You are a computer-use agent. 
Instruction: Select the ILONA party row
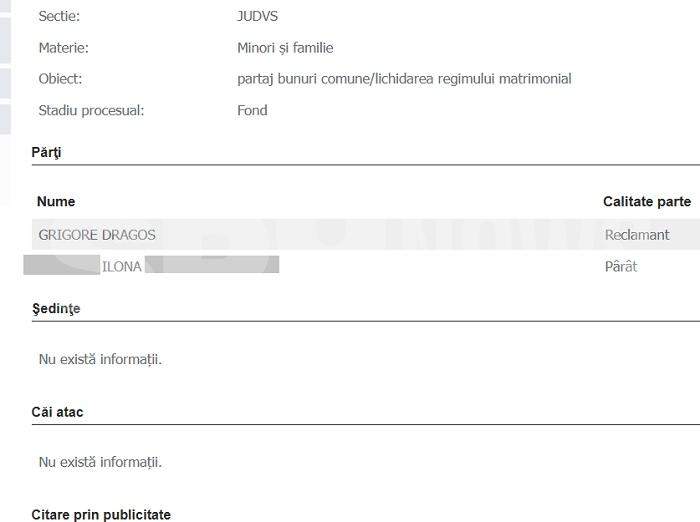pos(121,266)
